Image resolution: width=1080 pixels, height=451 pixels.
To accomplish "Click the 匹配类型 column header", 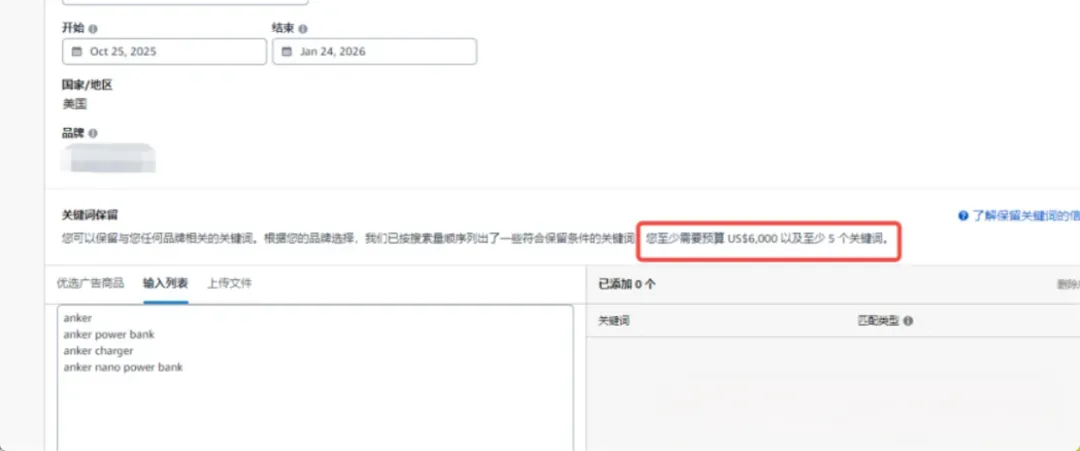I will pos(878,321).
